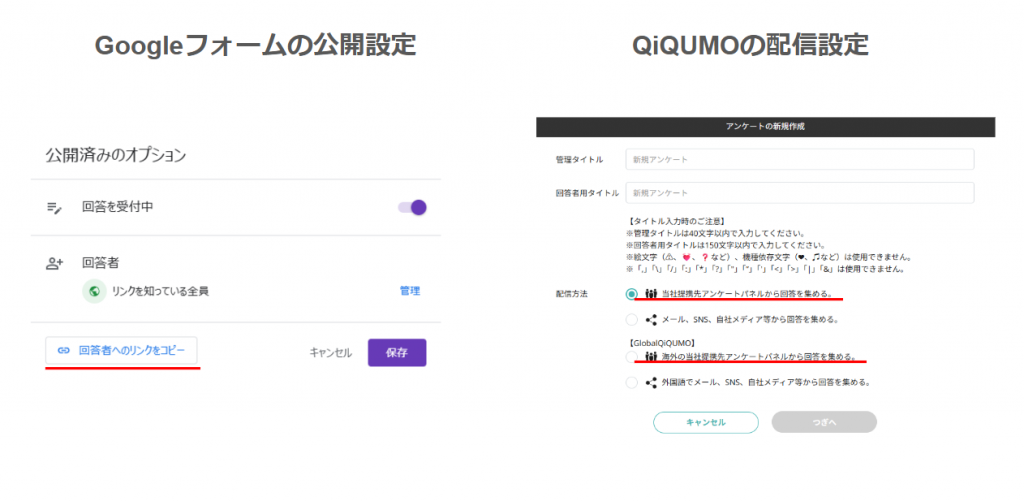Image resolution: width=1024 pixels, height=501 pixels.
Task: Select radio 海外の当社提携先アンケートパネルから回答を集める
Action: pyautogui.click(x=631, y=357)
